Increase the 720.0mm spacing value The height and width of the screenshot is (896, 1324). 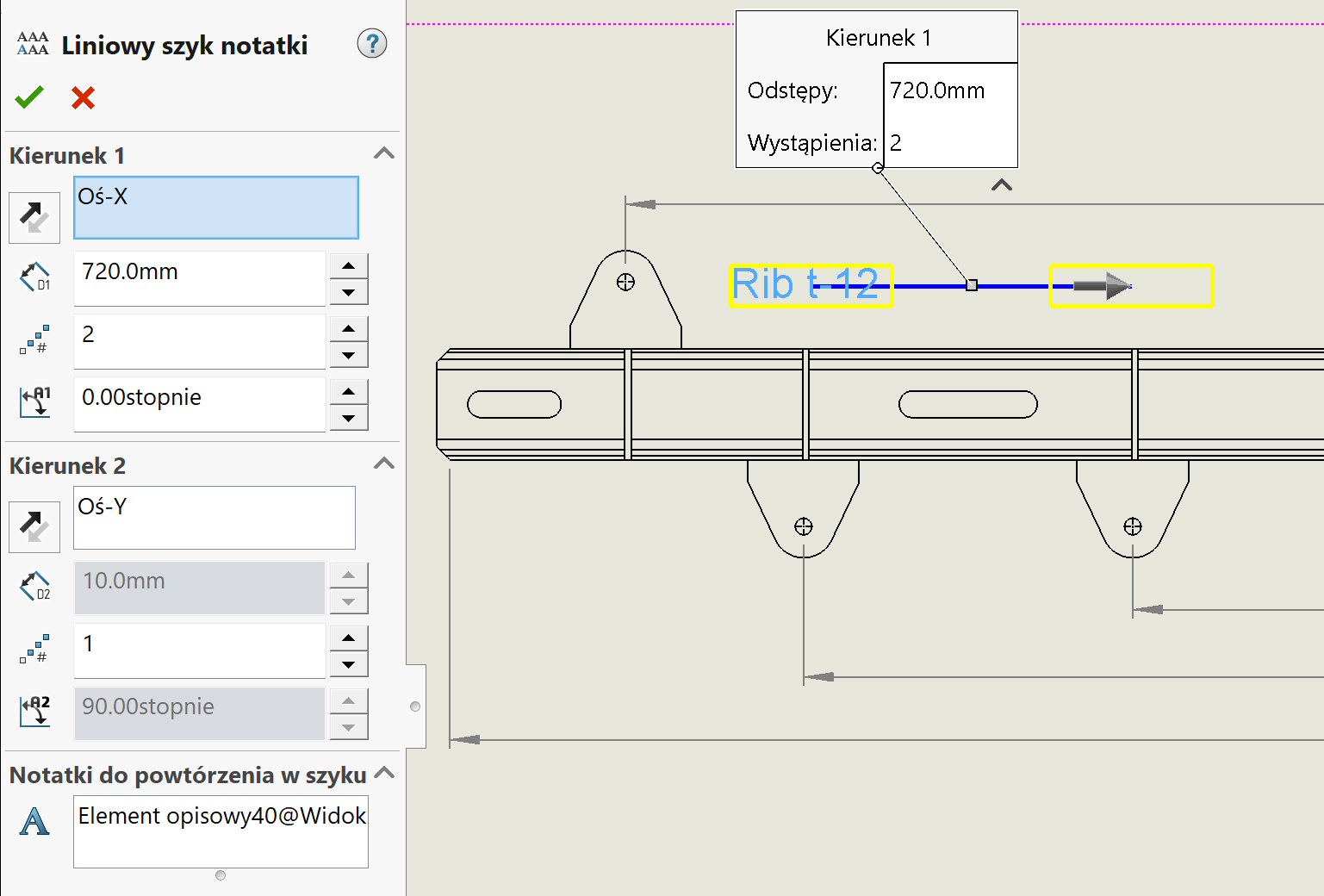pyautogui.click(x=349, y=265)
